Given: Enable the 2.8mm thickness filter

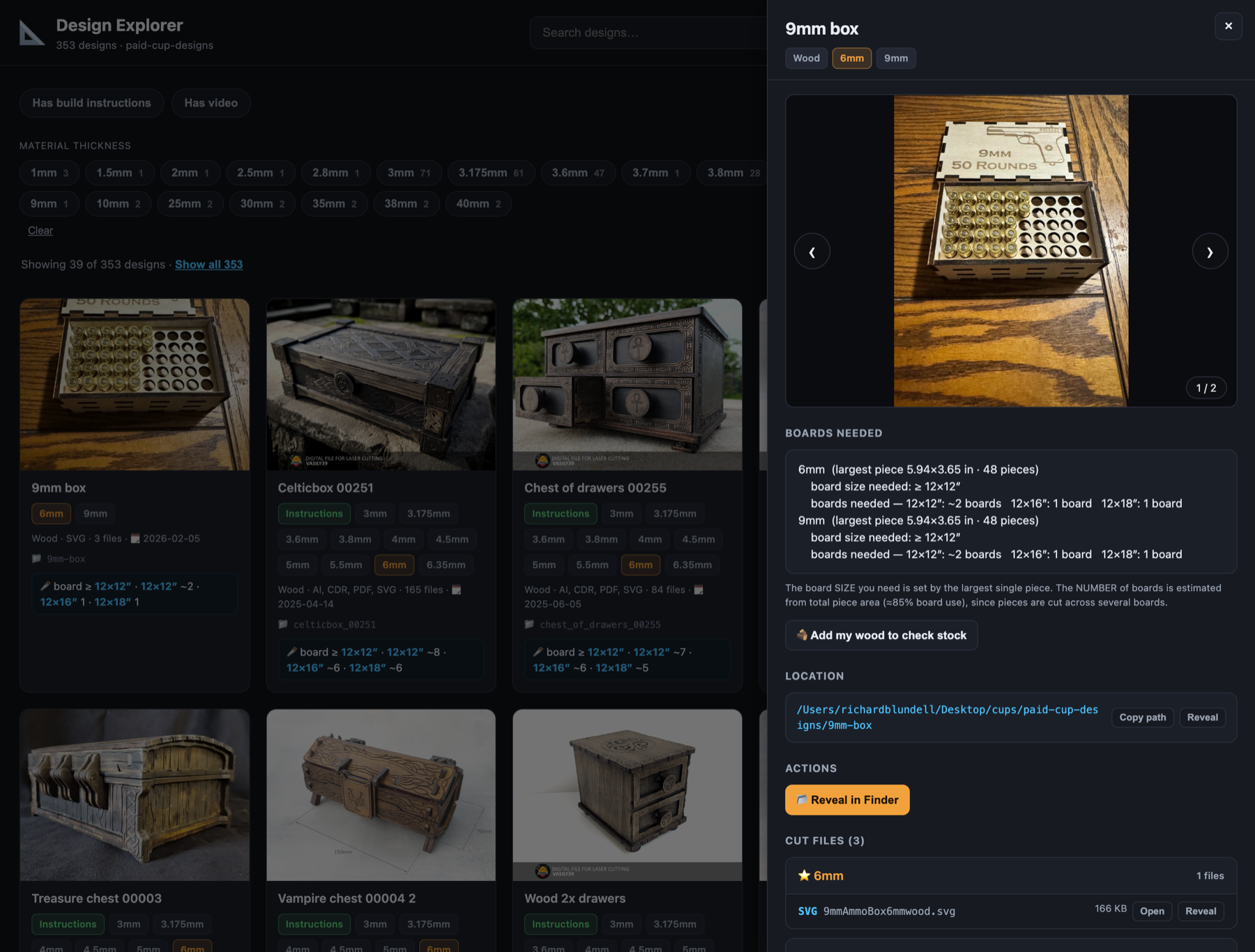Looking at the screenshot, I should click(x=335, y=172).
